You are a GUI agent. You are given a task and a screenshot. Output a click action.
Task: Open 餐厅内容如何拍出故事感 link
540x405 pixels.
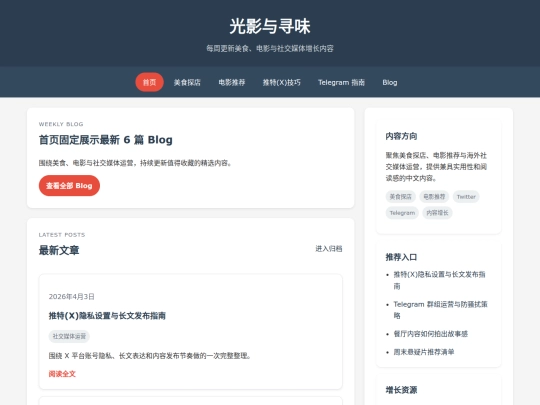tap(430, 334)
